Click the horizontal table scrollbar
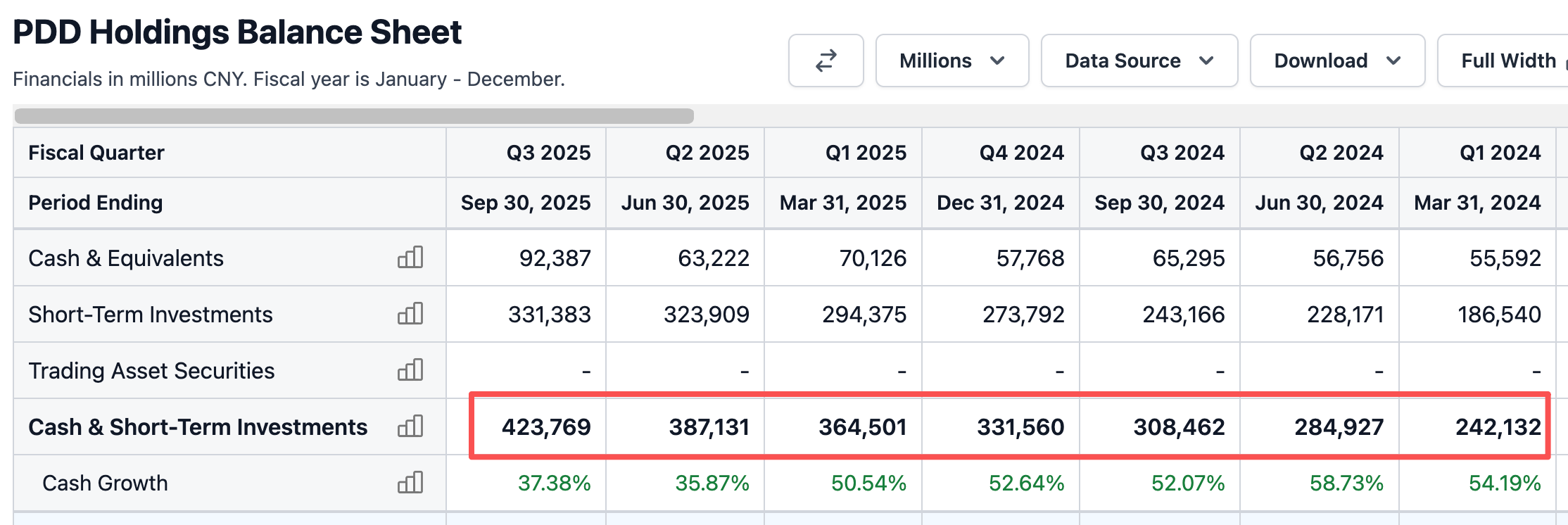This screenshot has width=1568, height=525. pos(354,116)
